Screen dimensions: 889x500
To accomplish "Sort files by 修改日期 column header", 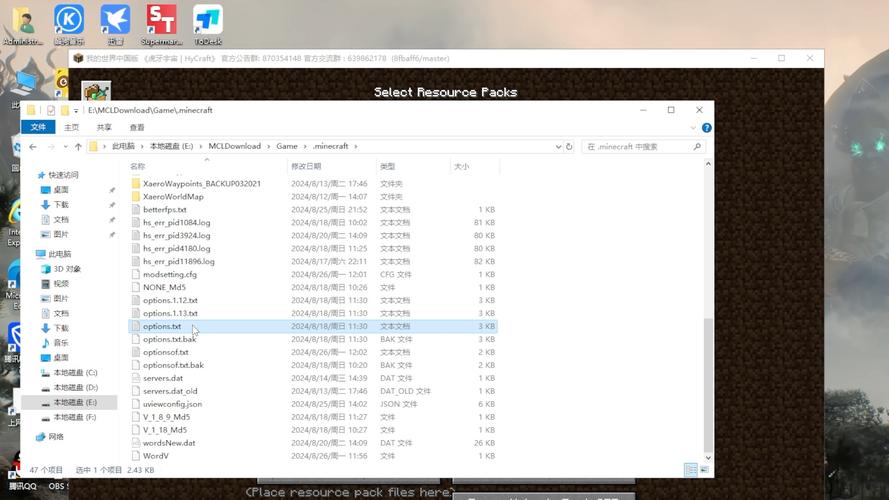I will [332, 166].
